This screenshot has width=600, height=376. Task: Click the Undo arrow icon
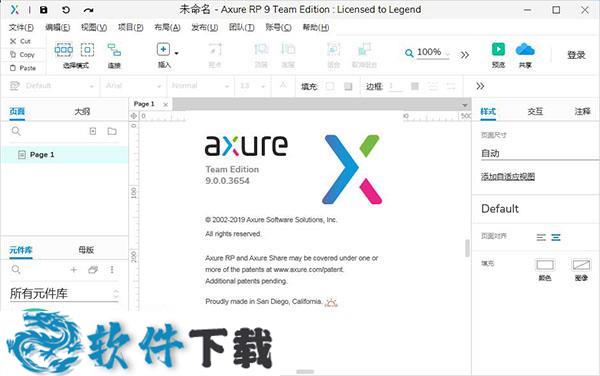66,10
